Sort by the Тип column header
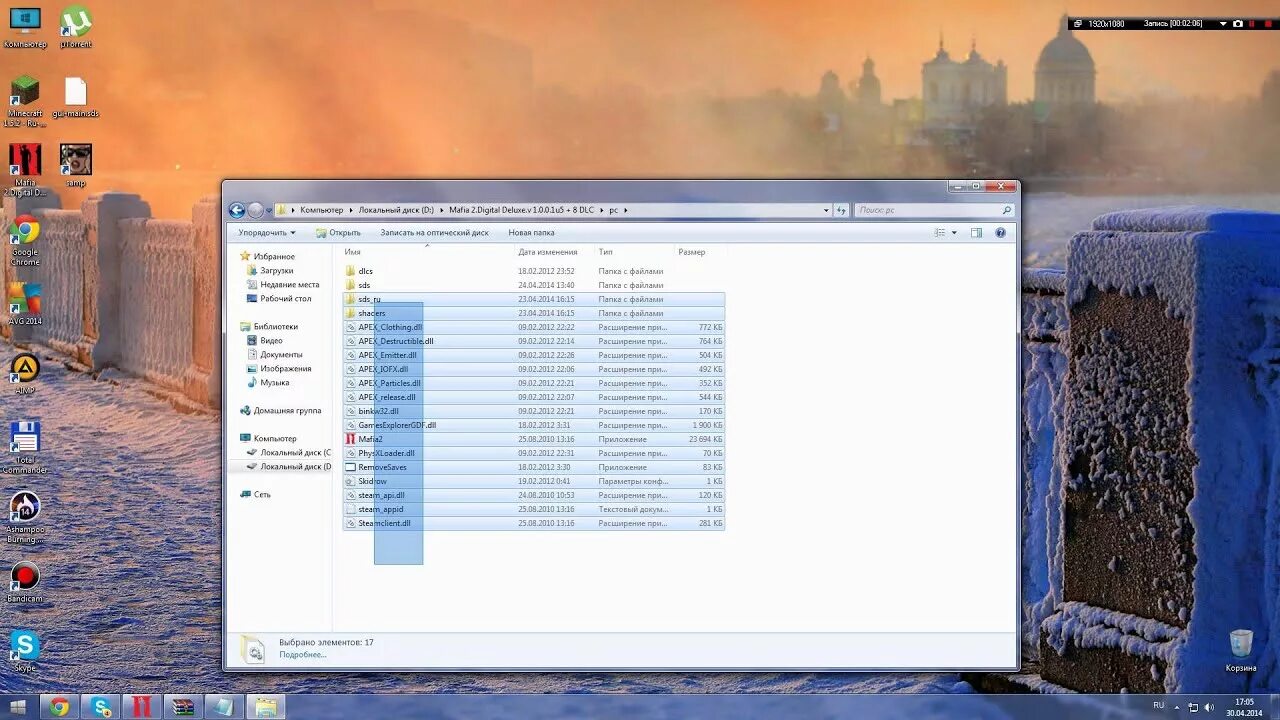1280x720 pixels. point(635,252)
